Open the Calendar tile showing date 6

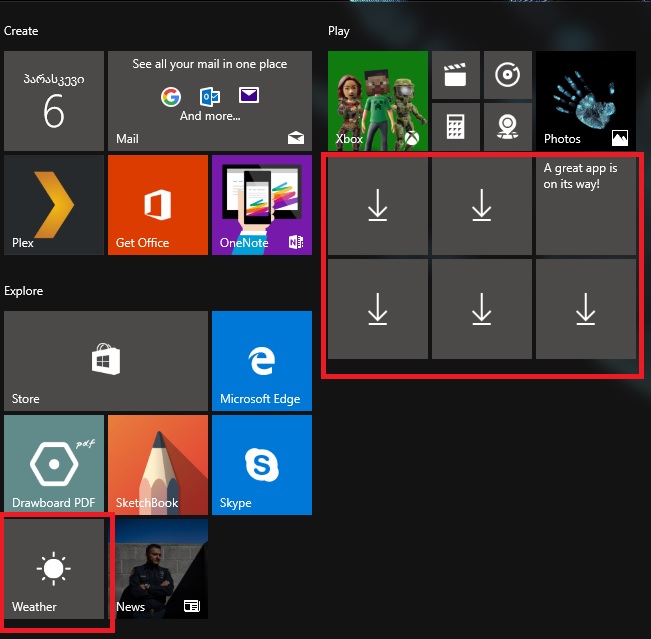54,101
